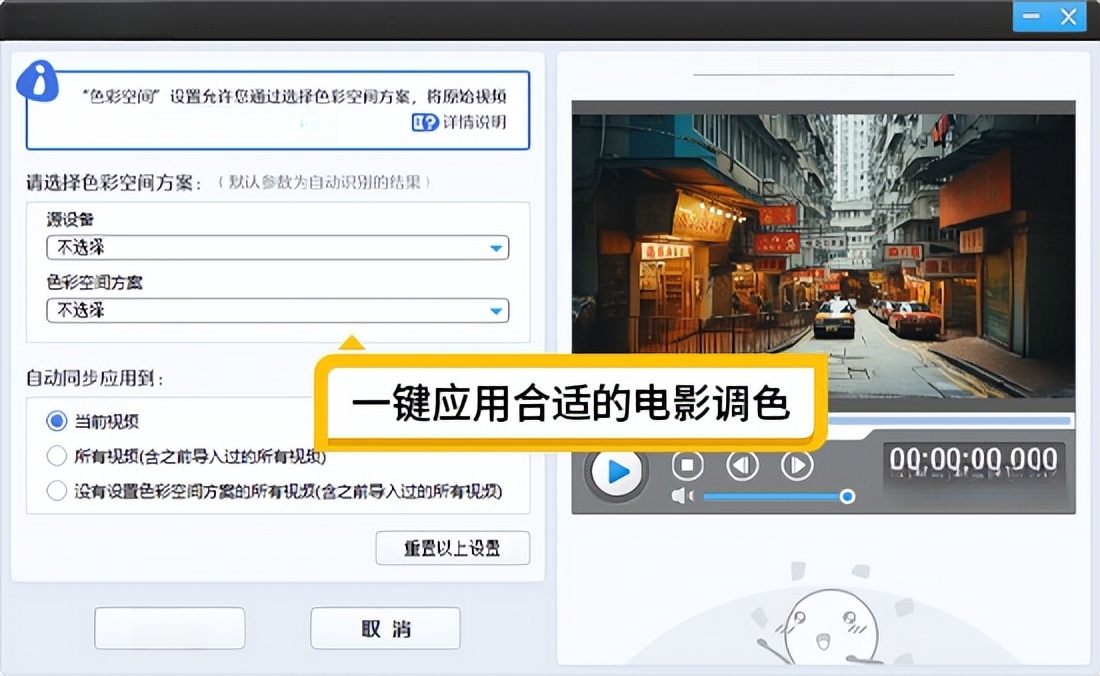This screenshot has height=676, width=1100.
Task: Click the 取消 button
Action: tap(385, 628)
